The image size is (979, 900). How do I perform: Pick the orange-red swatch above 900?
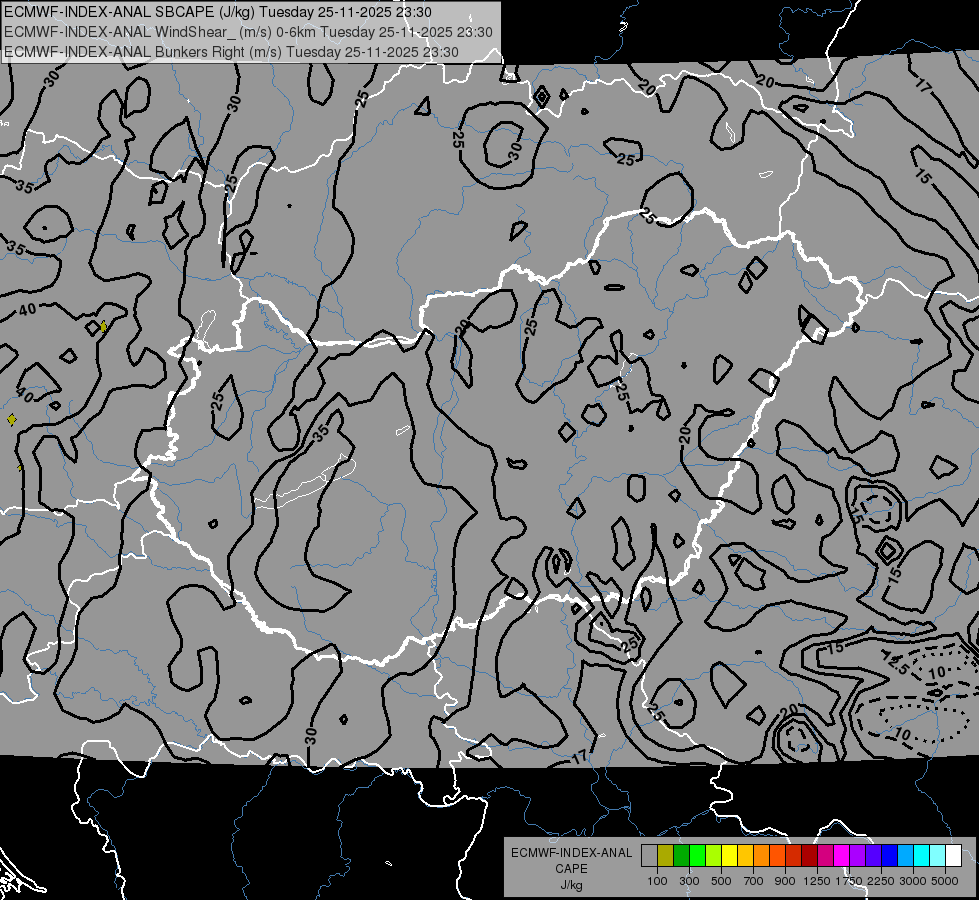tap(778, 855)
